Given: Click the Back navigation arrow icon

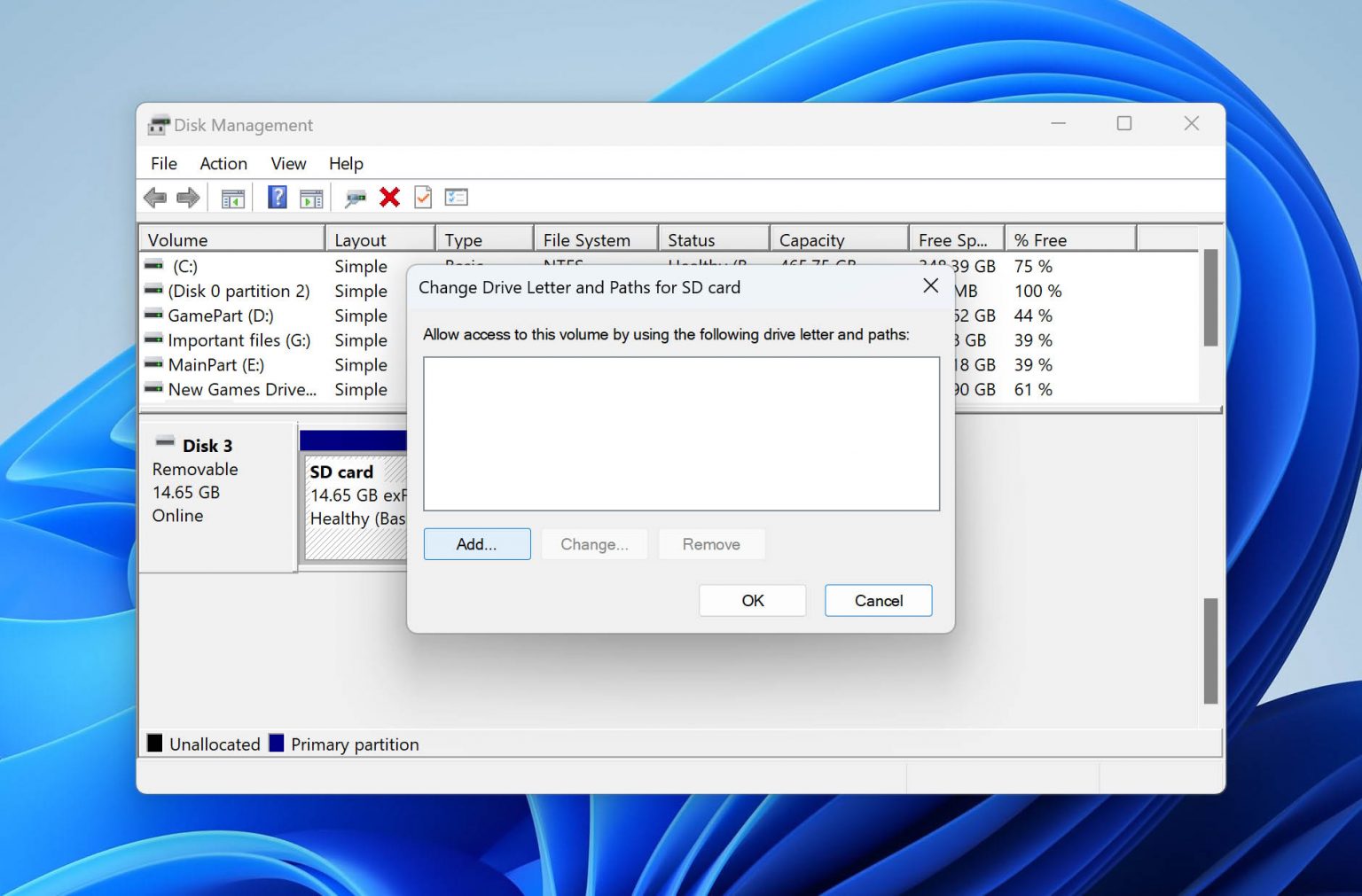Looking at the screenshot, I should coord(156,197).
